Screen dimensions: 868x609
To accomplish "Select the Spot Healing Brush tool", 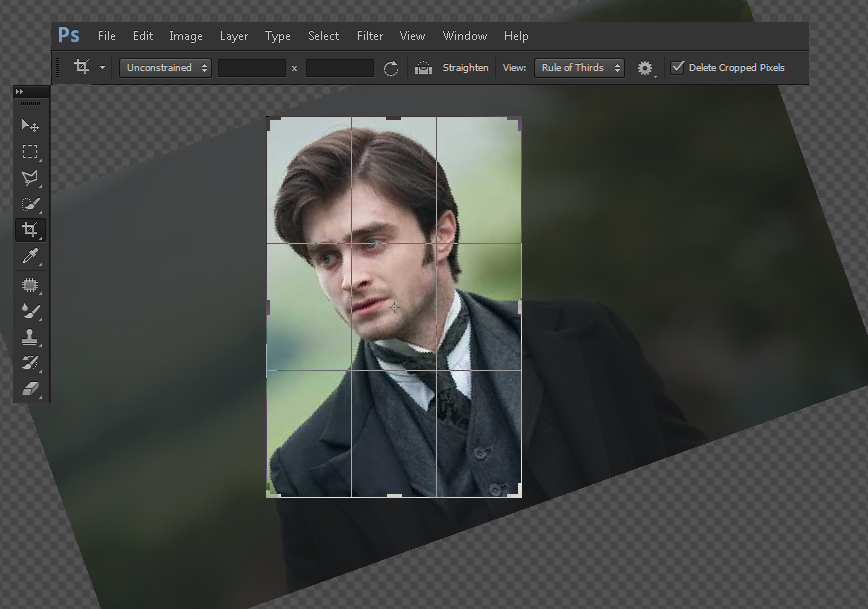I will click(x=30, y=285).
